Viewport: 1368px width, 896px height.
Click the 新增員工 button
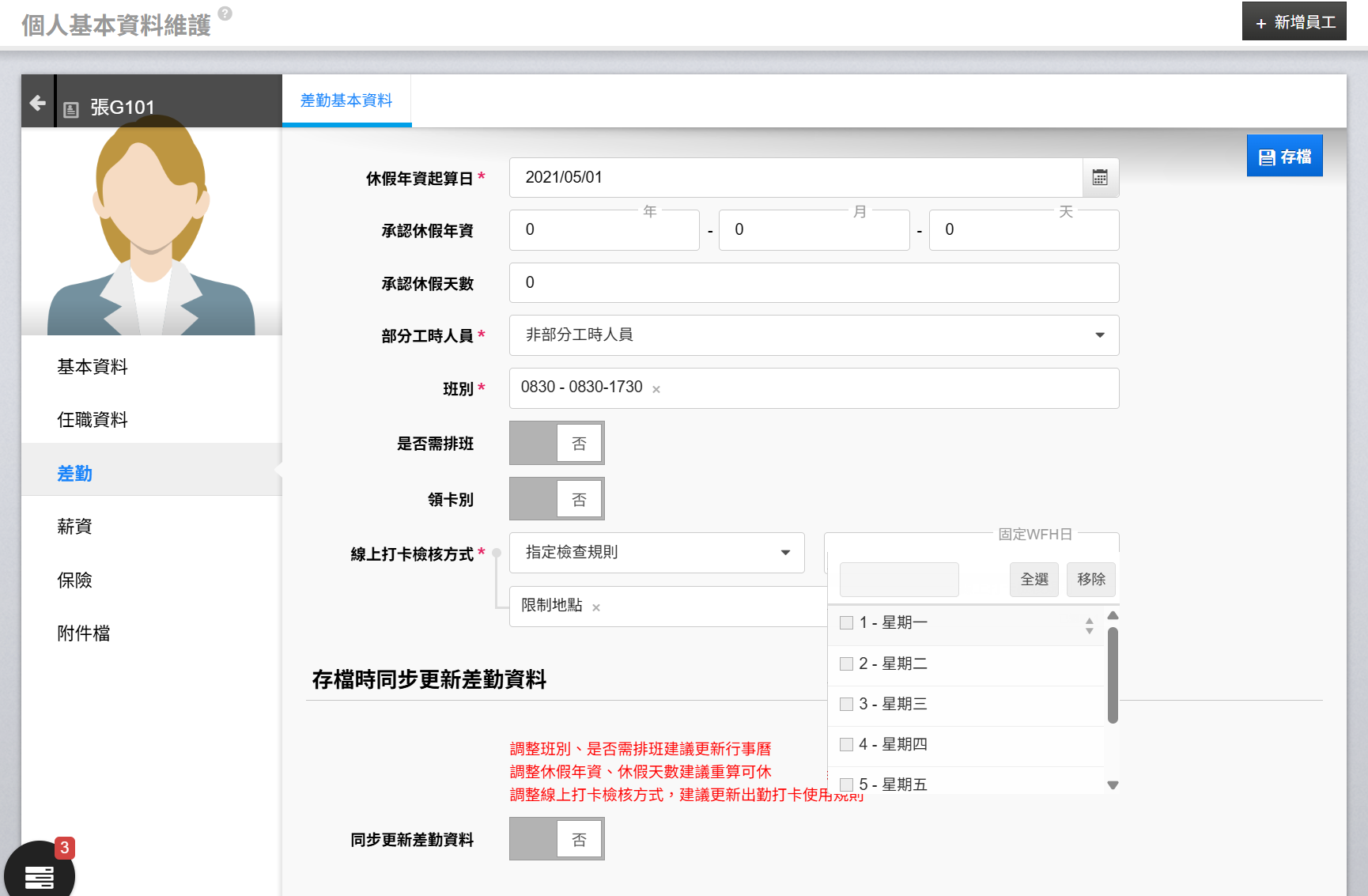pyautogui.click(x=1294, y=22)
